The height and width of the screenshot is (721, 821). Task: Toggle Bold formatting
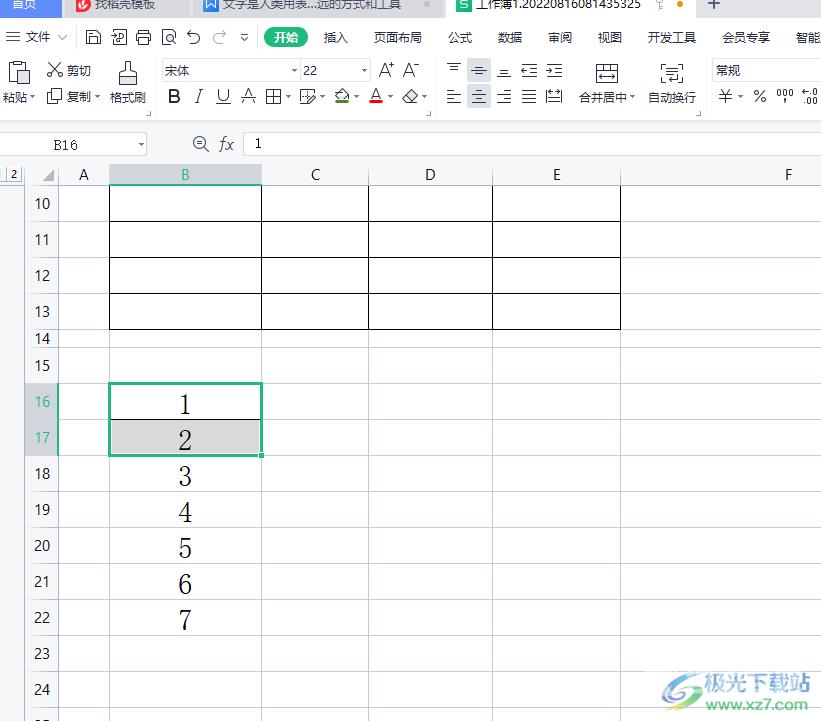174,96
